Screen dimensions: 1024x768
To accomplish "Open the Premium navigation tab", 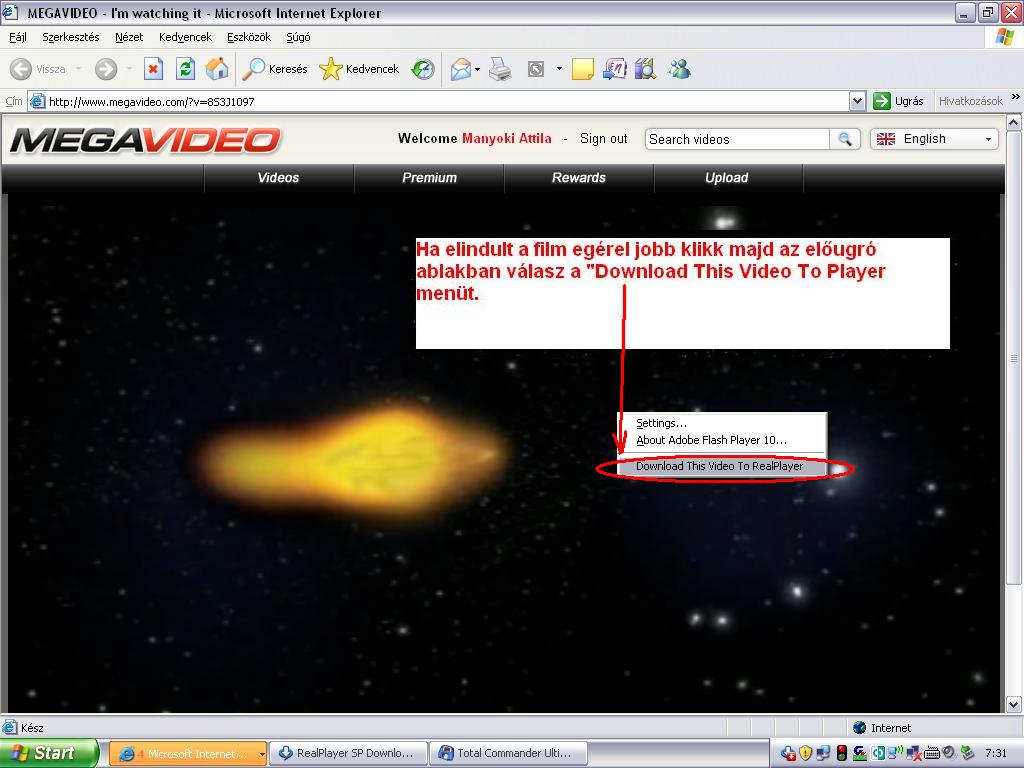I will 429,178.
